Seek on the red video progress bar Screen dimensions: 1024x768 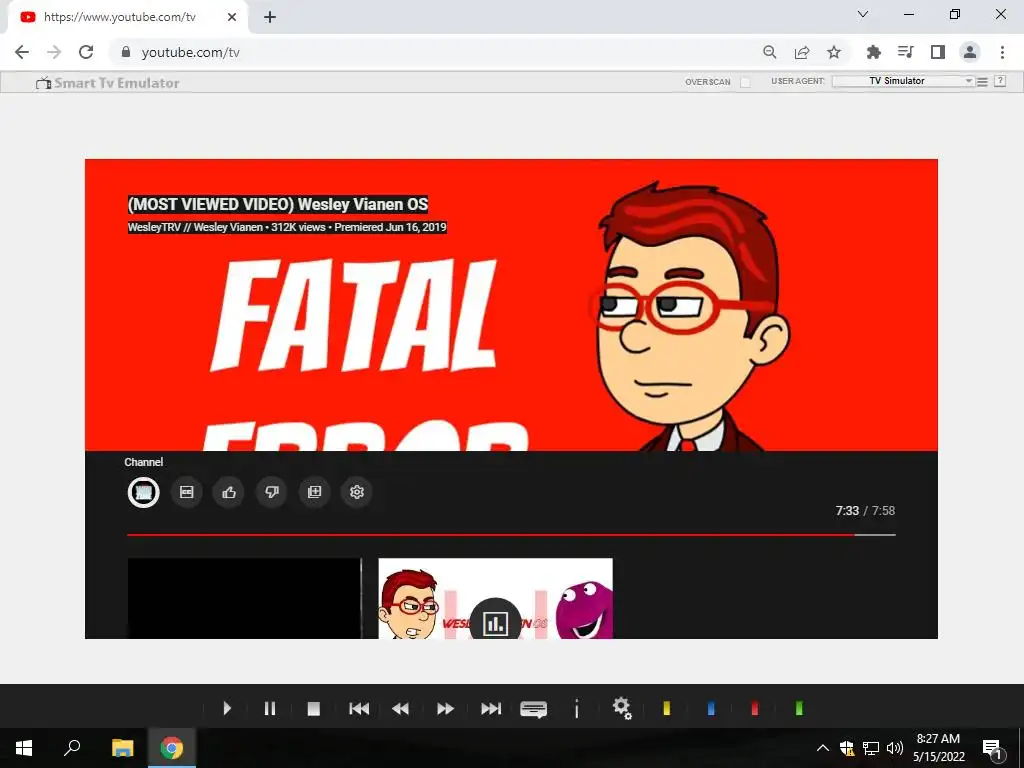coord(511,534)
